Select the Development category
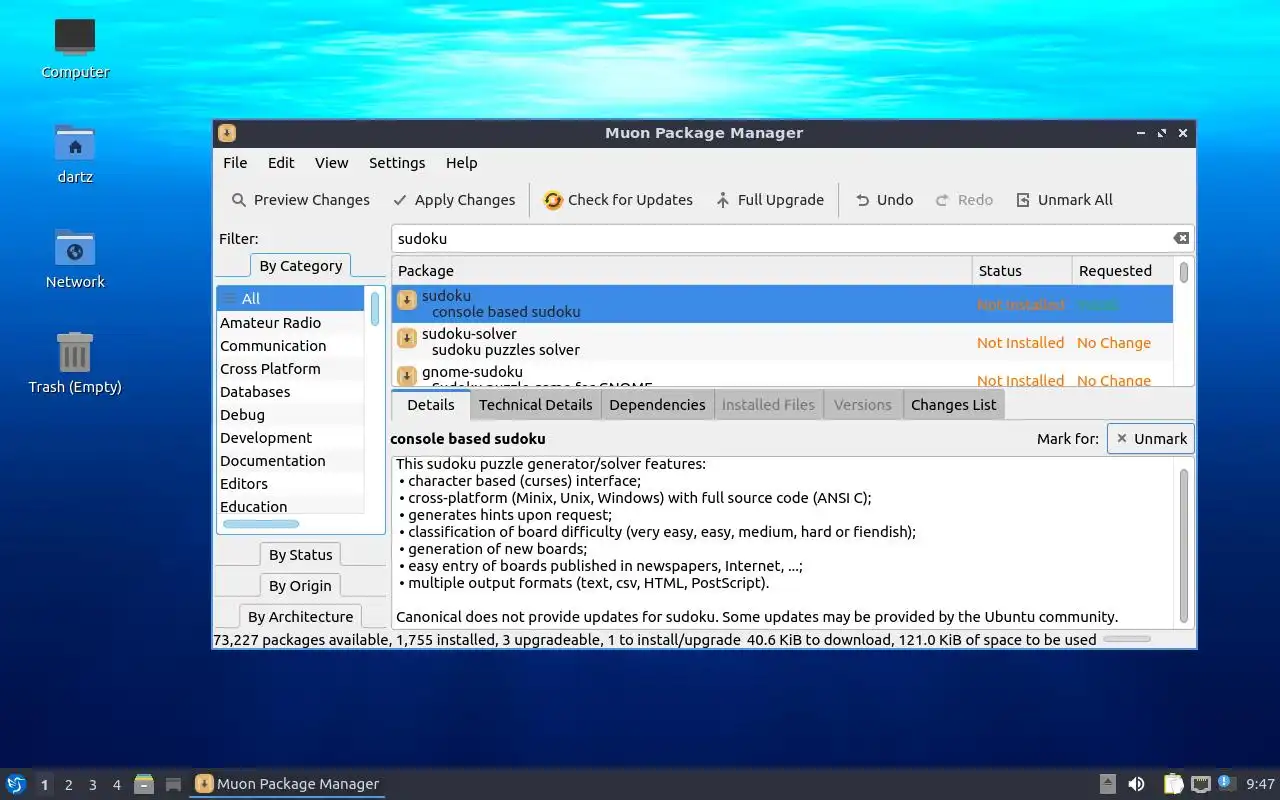This screenshot has width=1280, height=800. (x=290, y=437)
